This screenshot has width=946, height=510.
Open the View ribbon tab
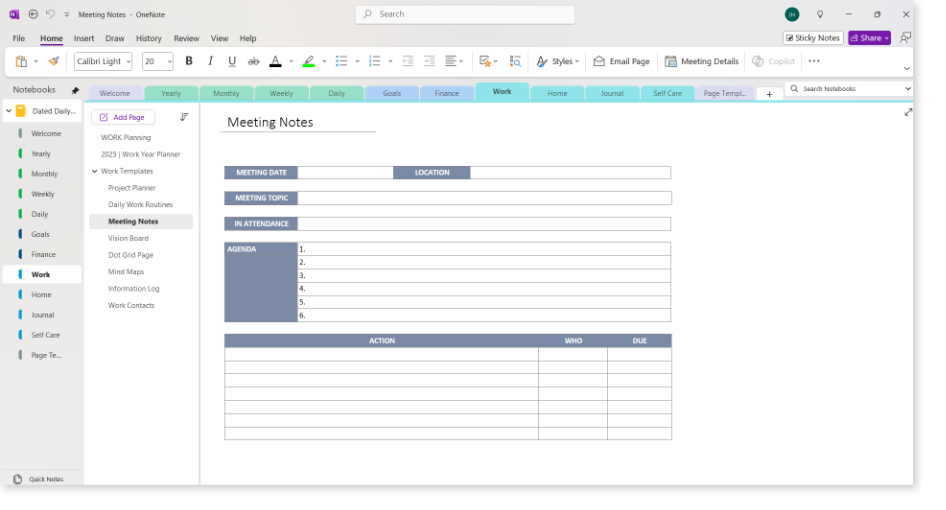220,38
